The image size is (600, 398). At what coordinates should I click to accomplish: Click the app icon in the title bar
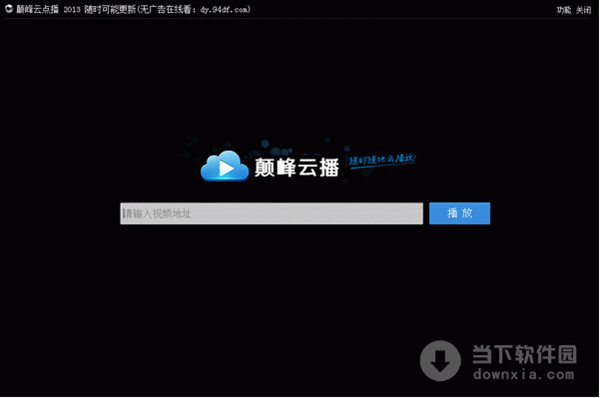click(9, 9)
